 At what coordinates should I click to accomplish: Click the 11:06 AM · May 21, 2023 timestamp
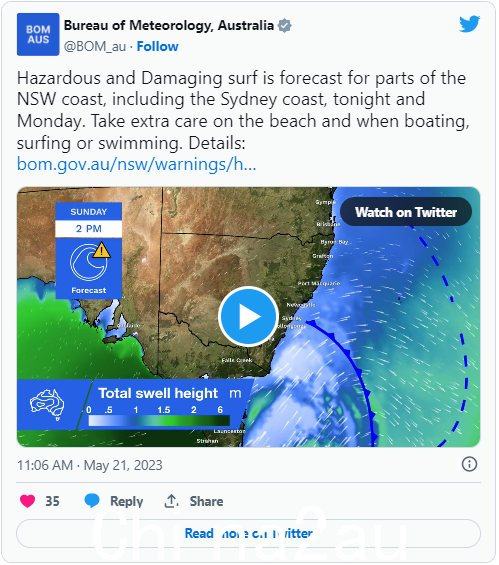click(x=90, y=467)
